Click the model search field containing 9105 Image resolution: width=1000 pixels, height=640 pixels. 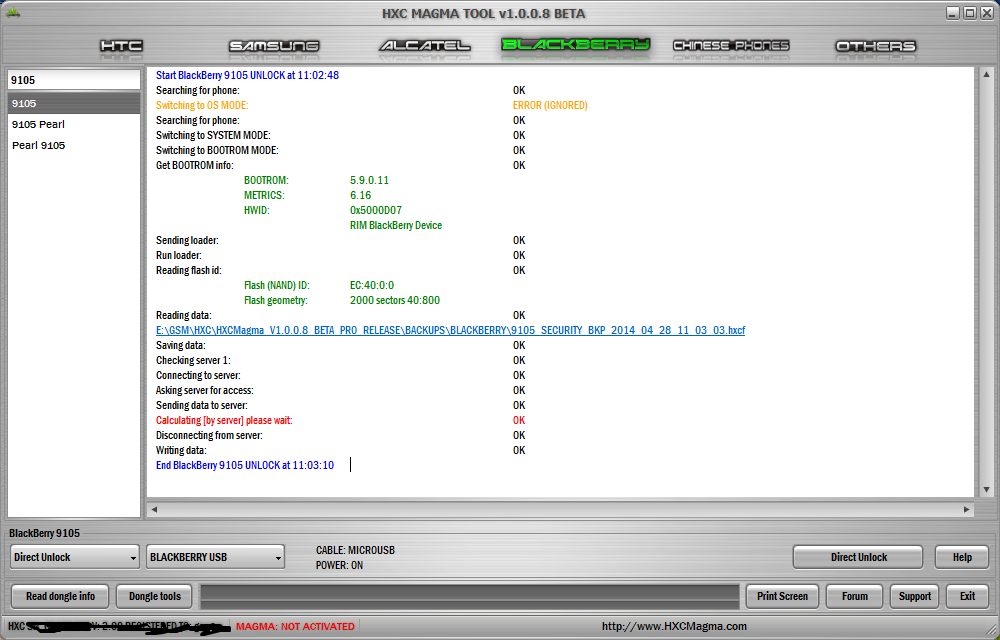coord(74,80)
